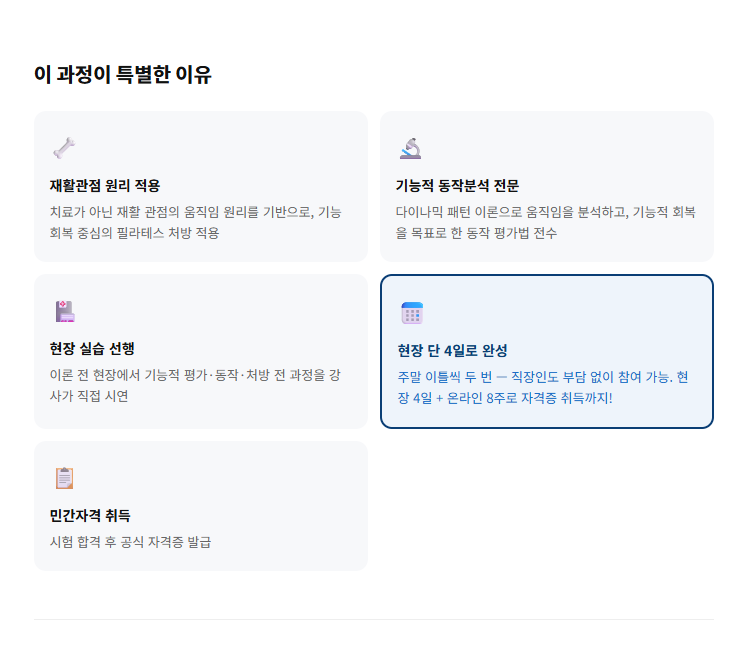The height and width of the screenshot is (655, 754).
Task: Click blue text starting 주말 이틀씩 두 번
Action: (543, 387)
